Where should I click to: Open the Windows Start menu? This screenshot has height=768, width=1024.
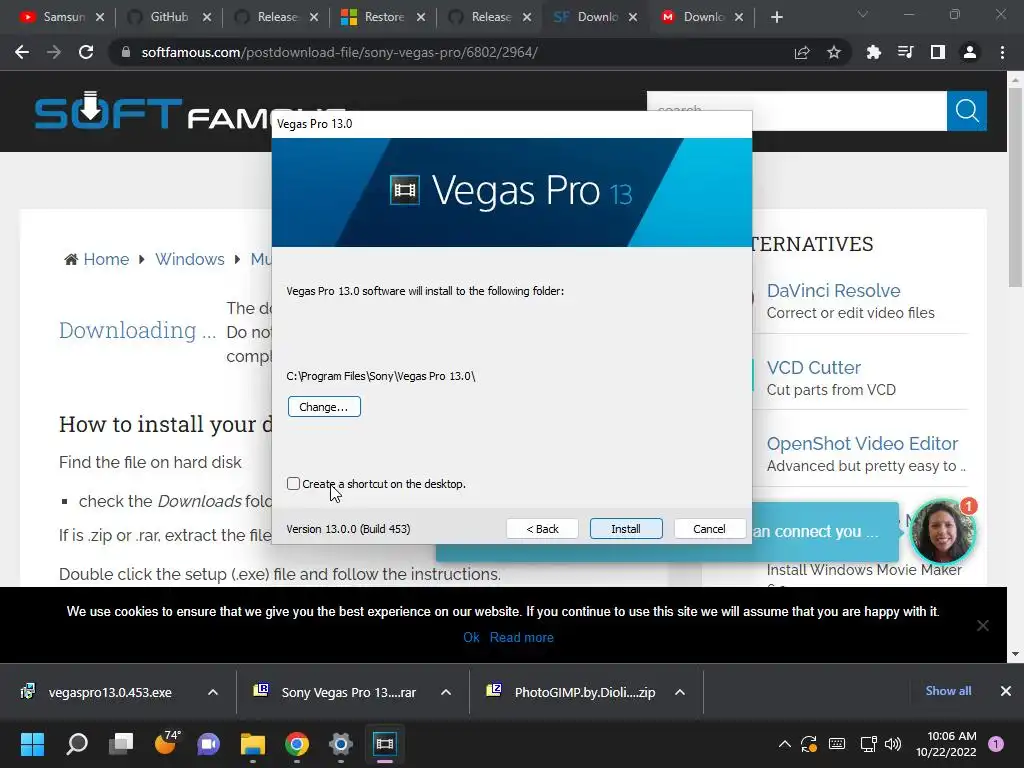point(32,744)
